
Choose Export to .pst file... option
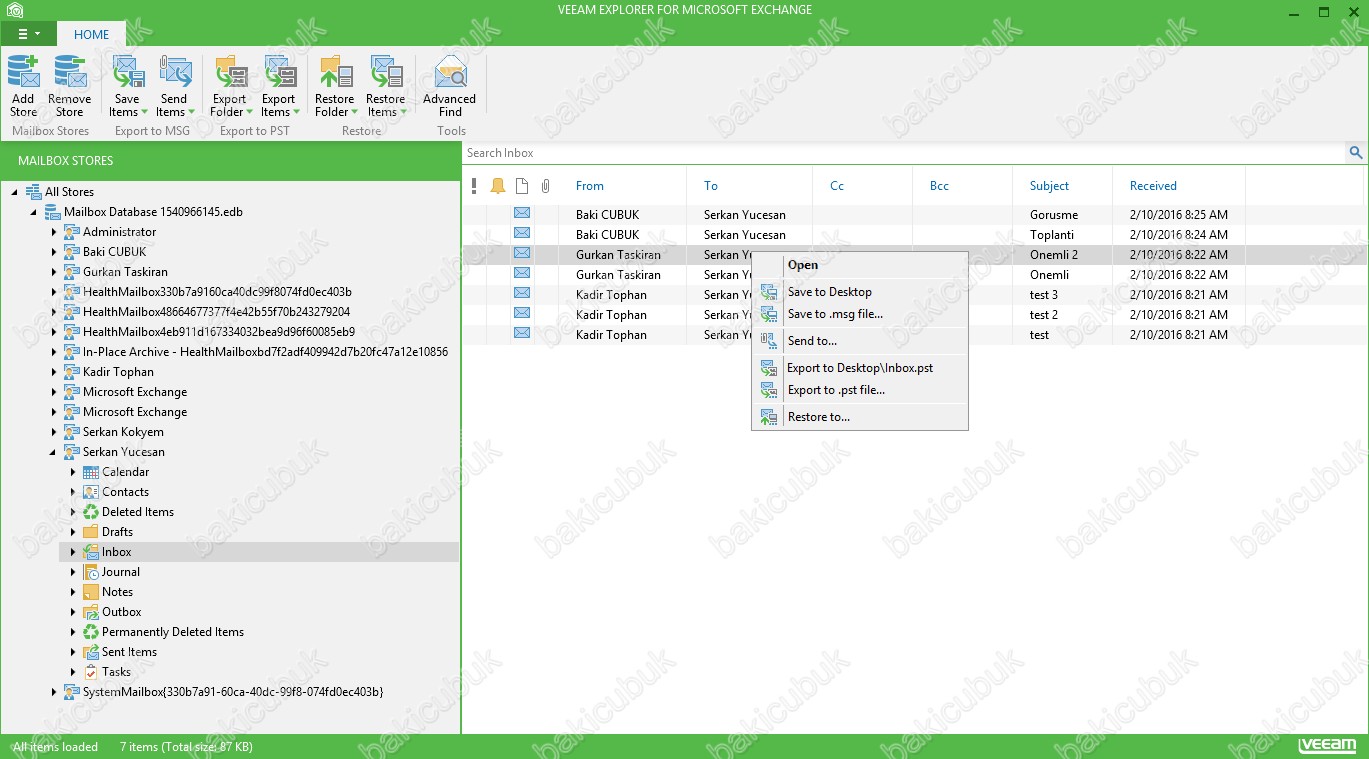(x=860, y=390)
